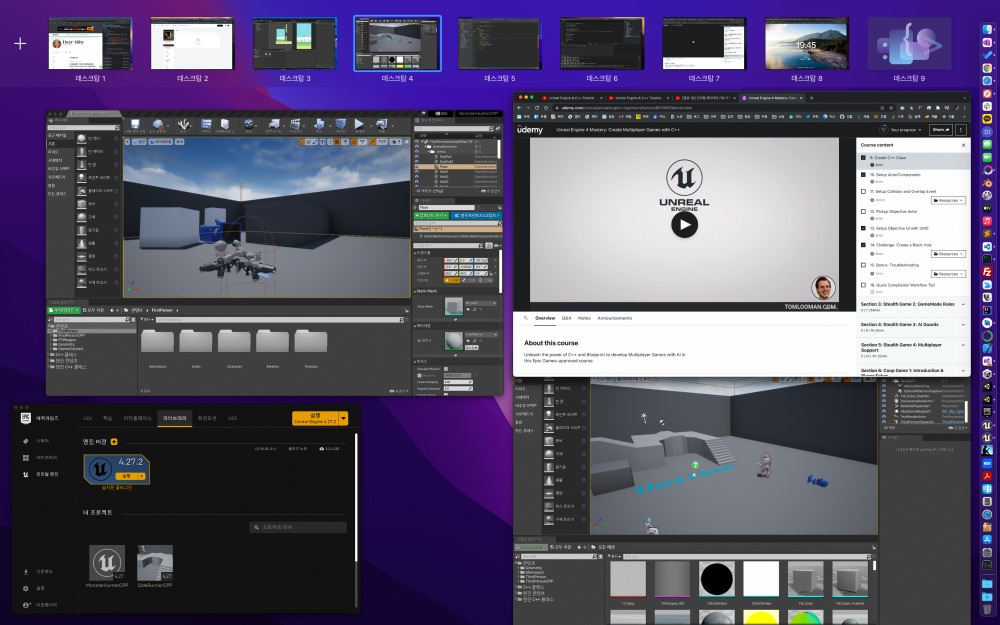
Task: Click Udemy logo in browser page
Action: [530, 129]
